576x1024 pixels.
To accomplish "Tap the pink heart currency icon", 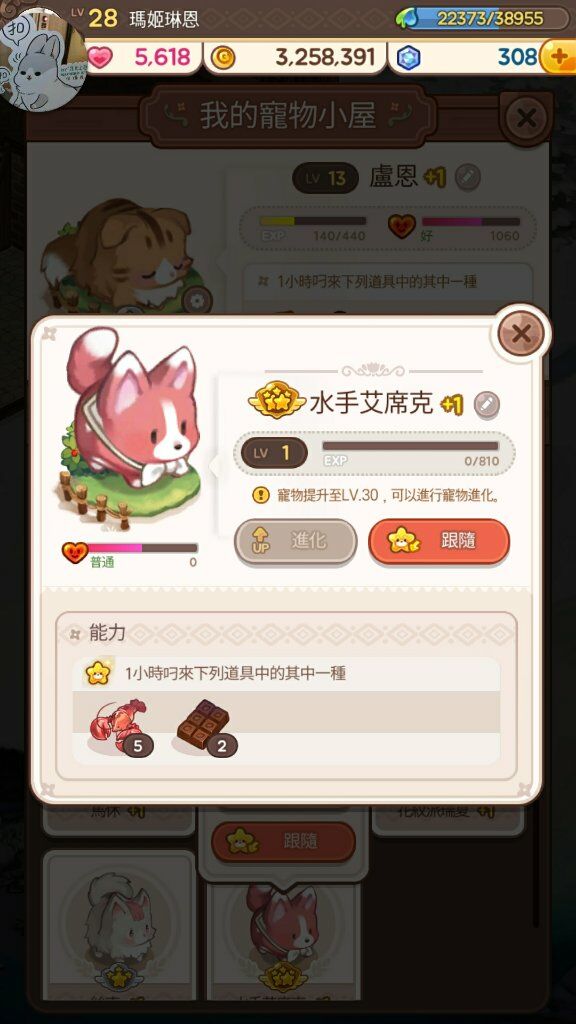I will (x=100, y=57).
